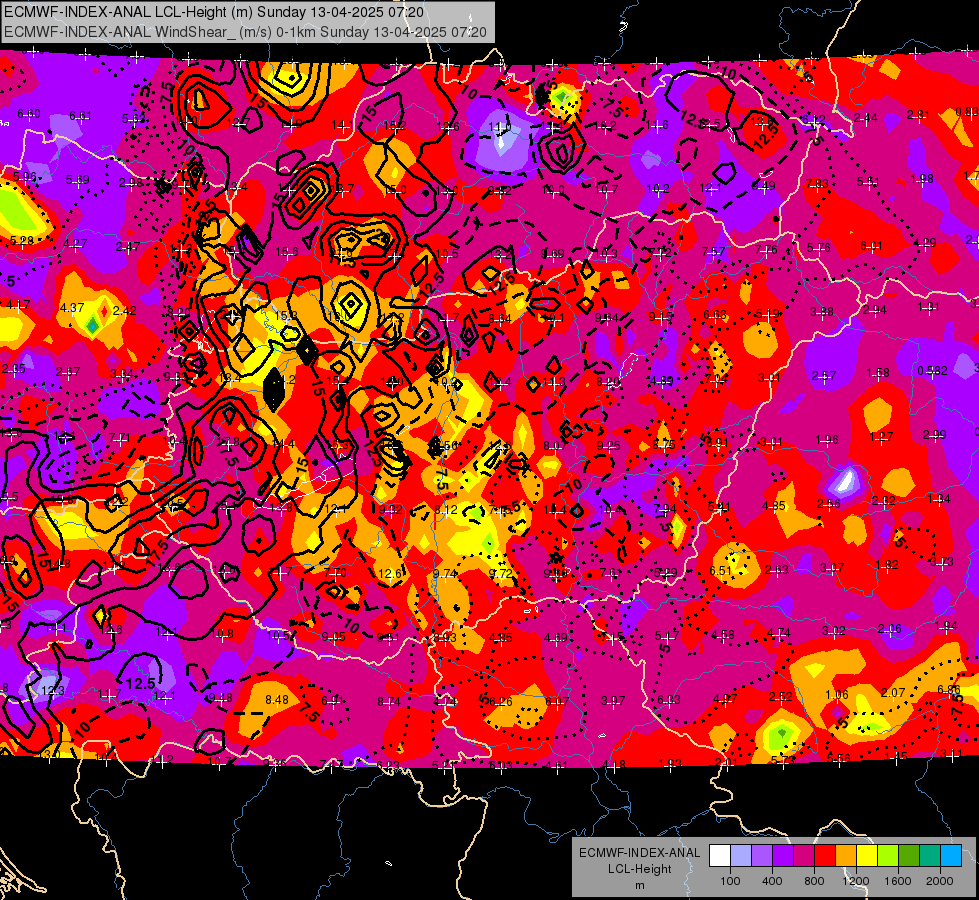Click the sky blue legend swatch
The height and width of the screenshot is (900, 979).
[951, 856]
